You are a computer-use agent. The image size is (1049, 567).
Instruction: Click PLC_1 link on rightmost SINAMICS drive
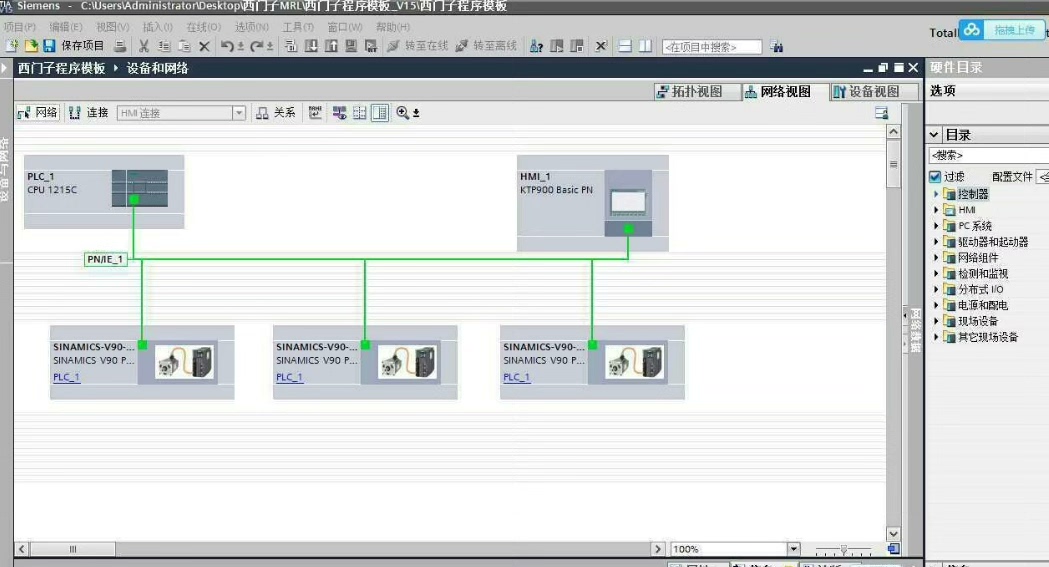(x=516, y=377)
